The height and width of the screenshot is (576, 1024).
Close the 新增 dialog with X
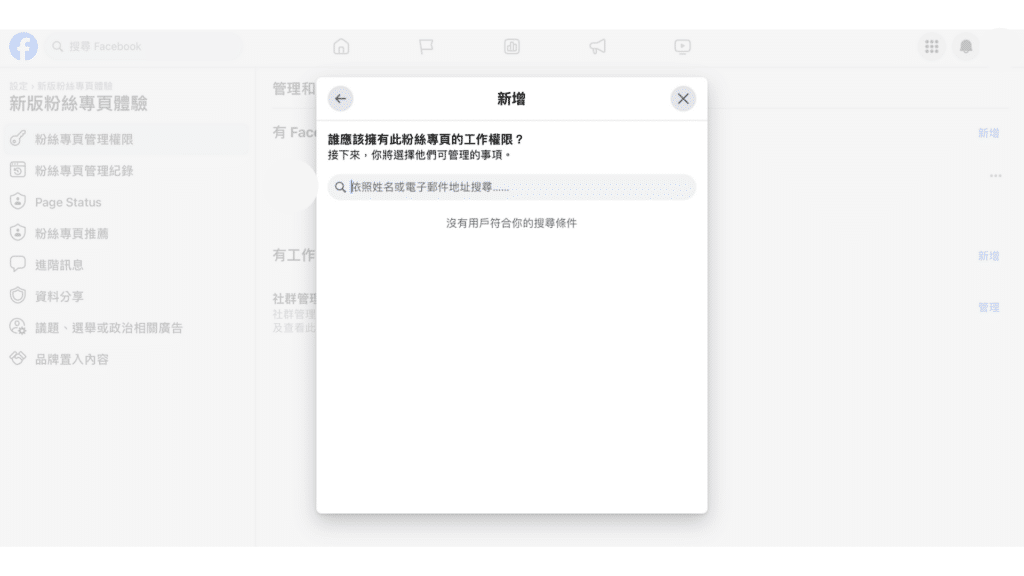[683, 98]
